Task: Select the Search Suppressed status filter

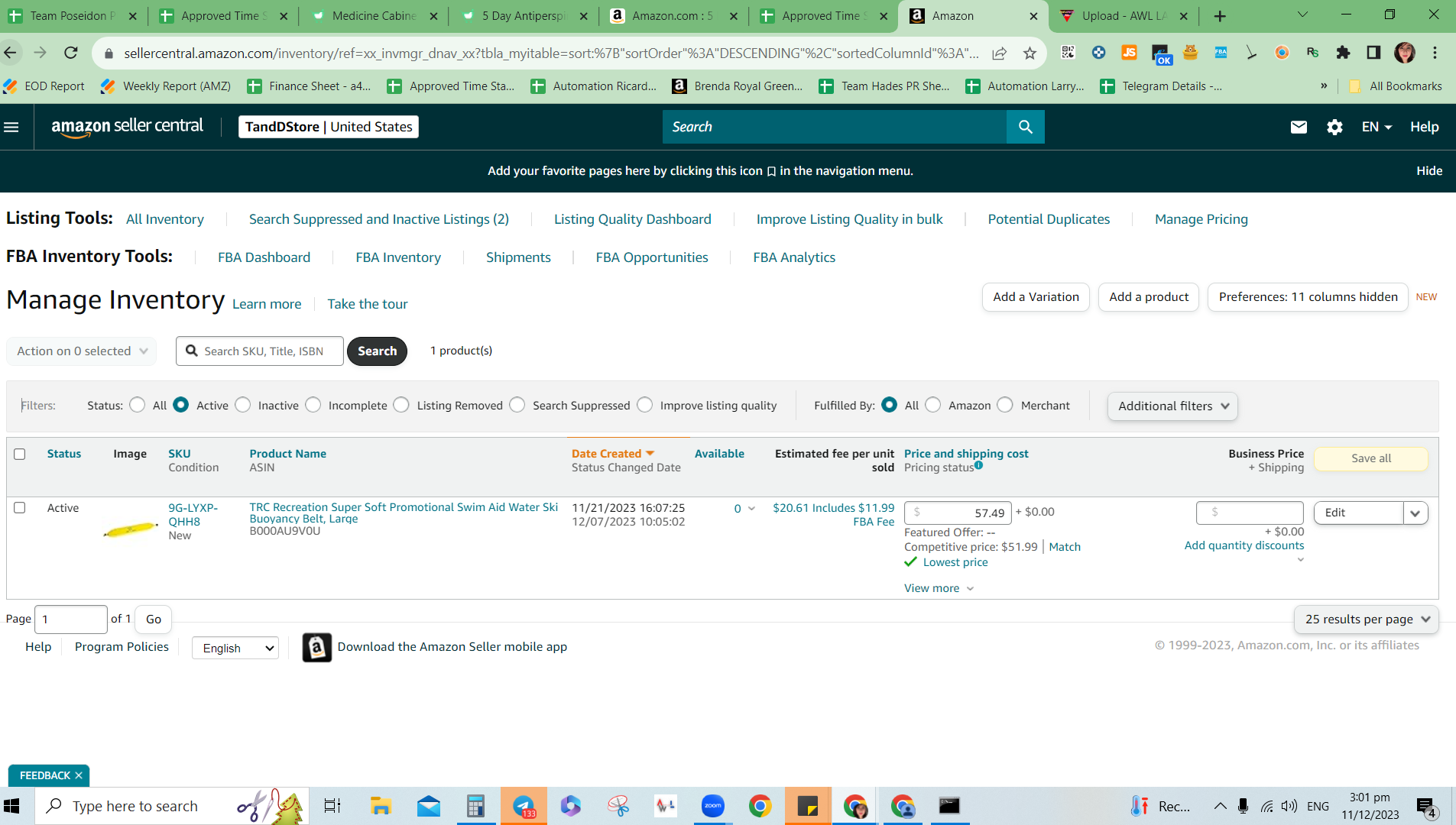Action: (x=517, y=405)
